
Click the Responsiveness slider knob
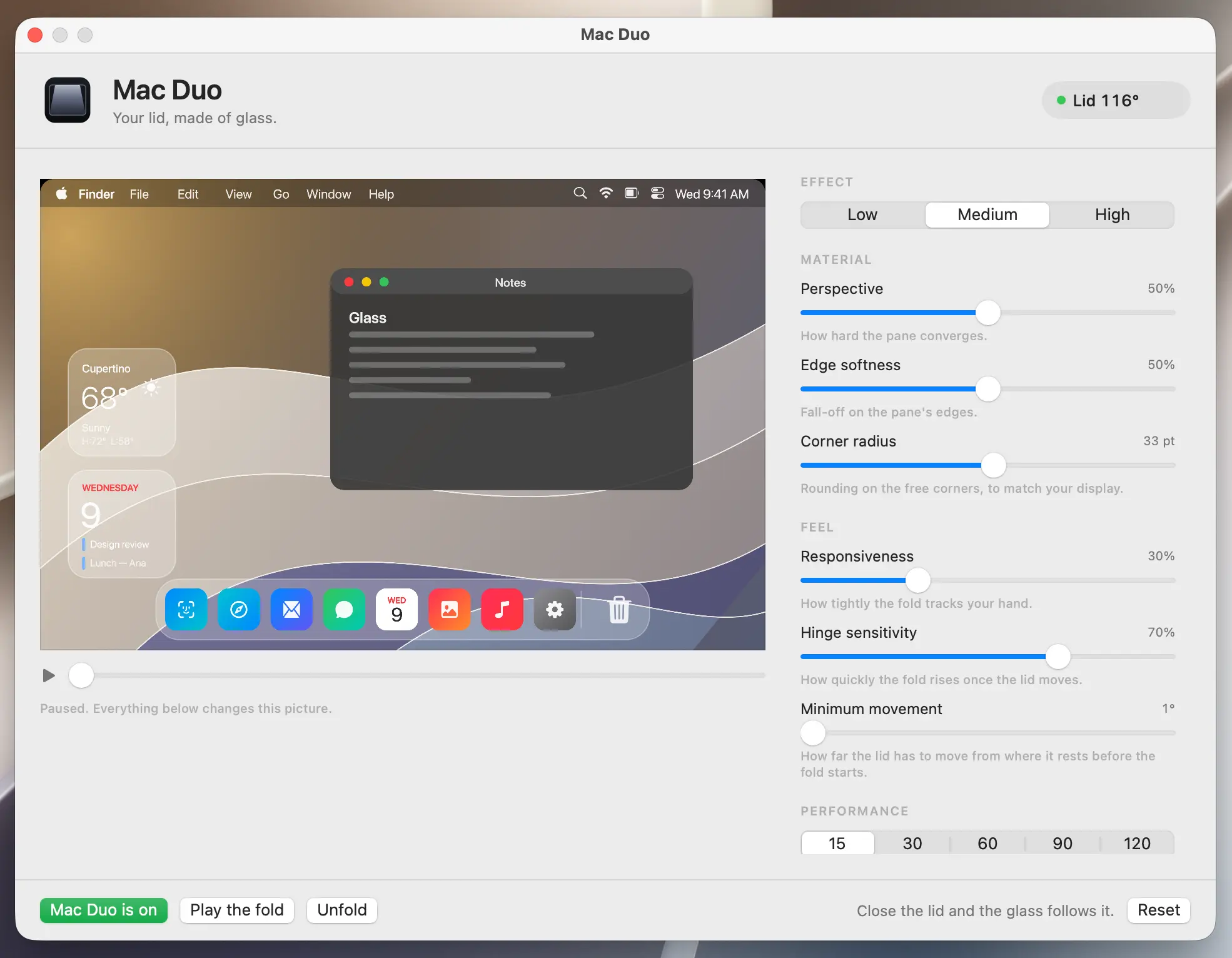tap(918, 580)
